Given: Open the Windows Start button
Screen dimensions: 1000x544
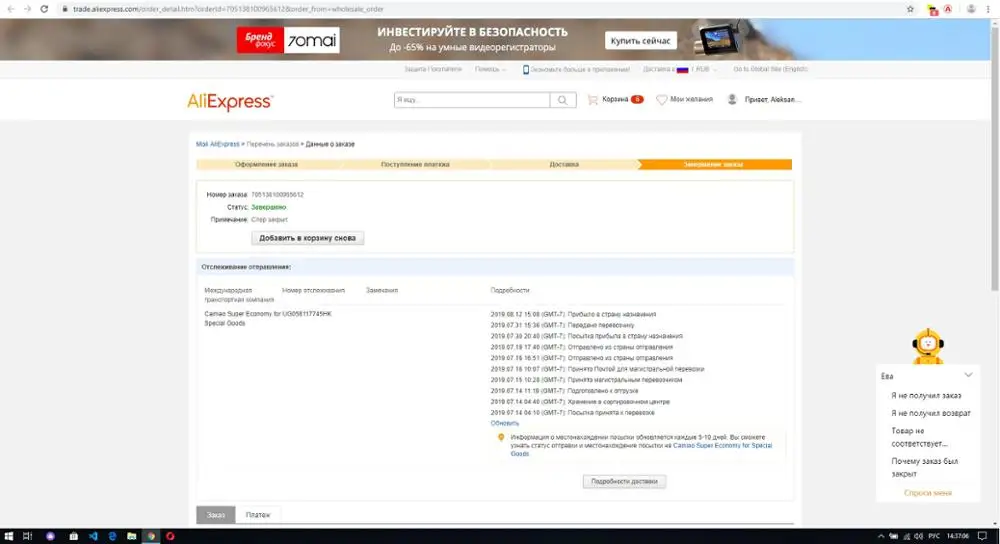Looking at the screenshot, I should pos(8,536).
